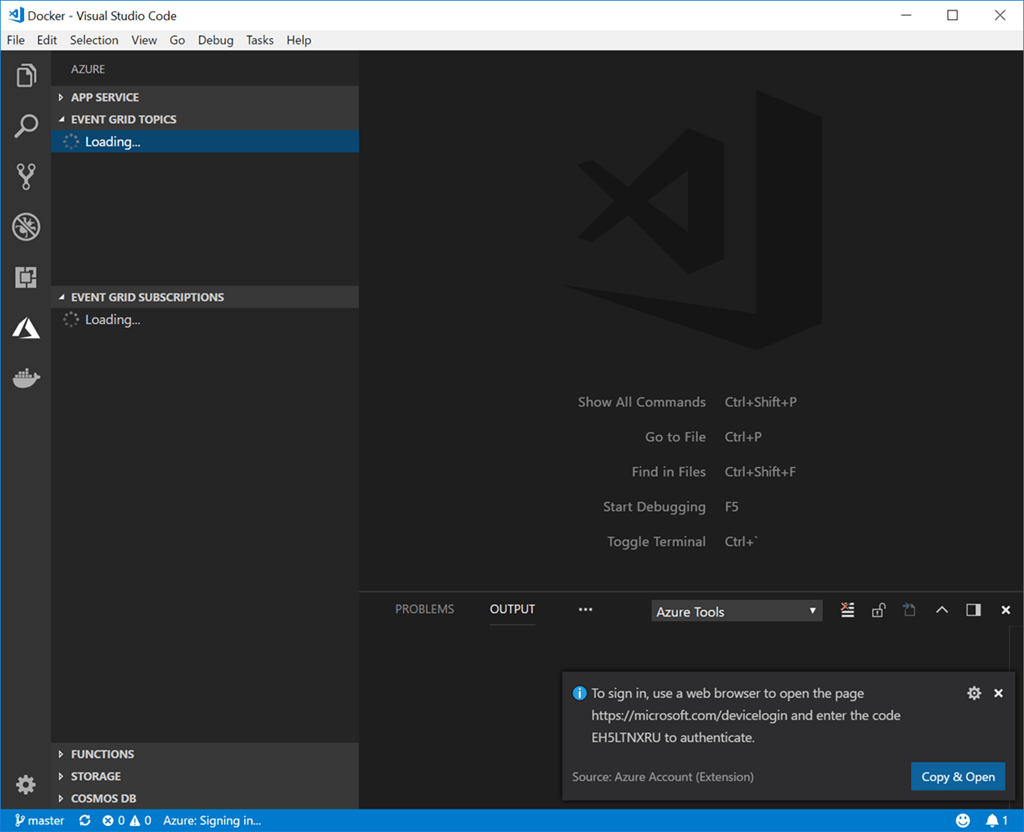The height and width of the screenshot is (832, 1024).
Task: Maximize the output panel with chevron
Action: (941, 610)
